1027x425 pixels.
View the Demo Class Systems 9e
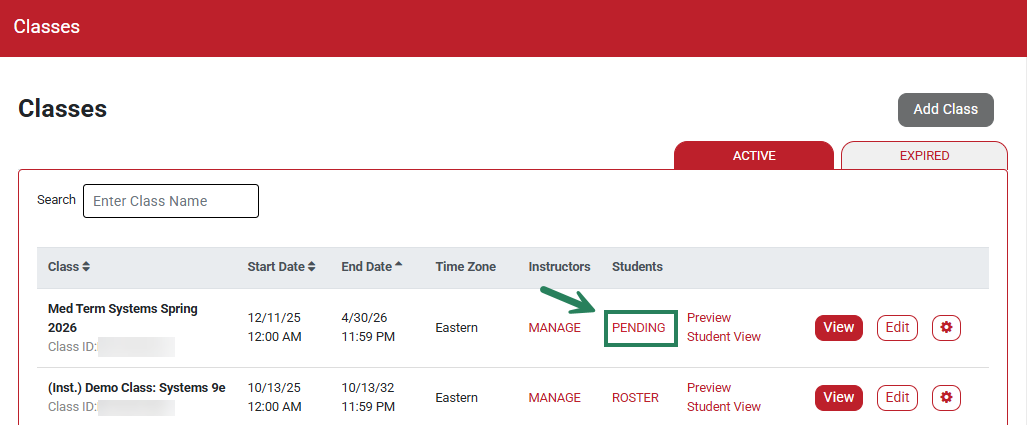pos(839,397)
